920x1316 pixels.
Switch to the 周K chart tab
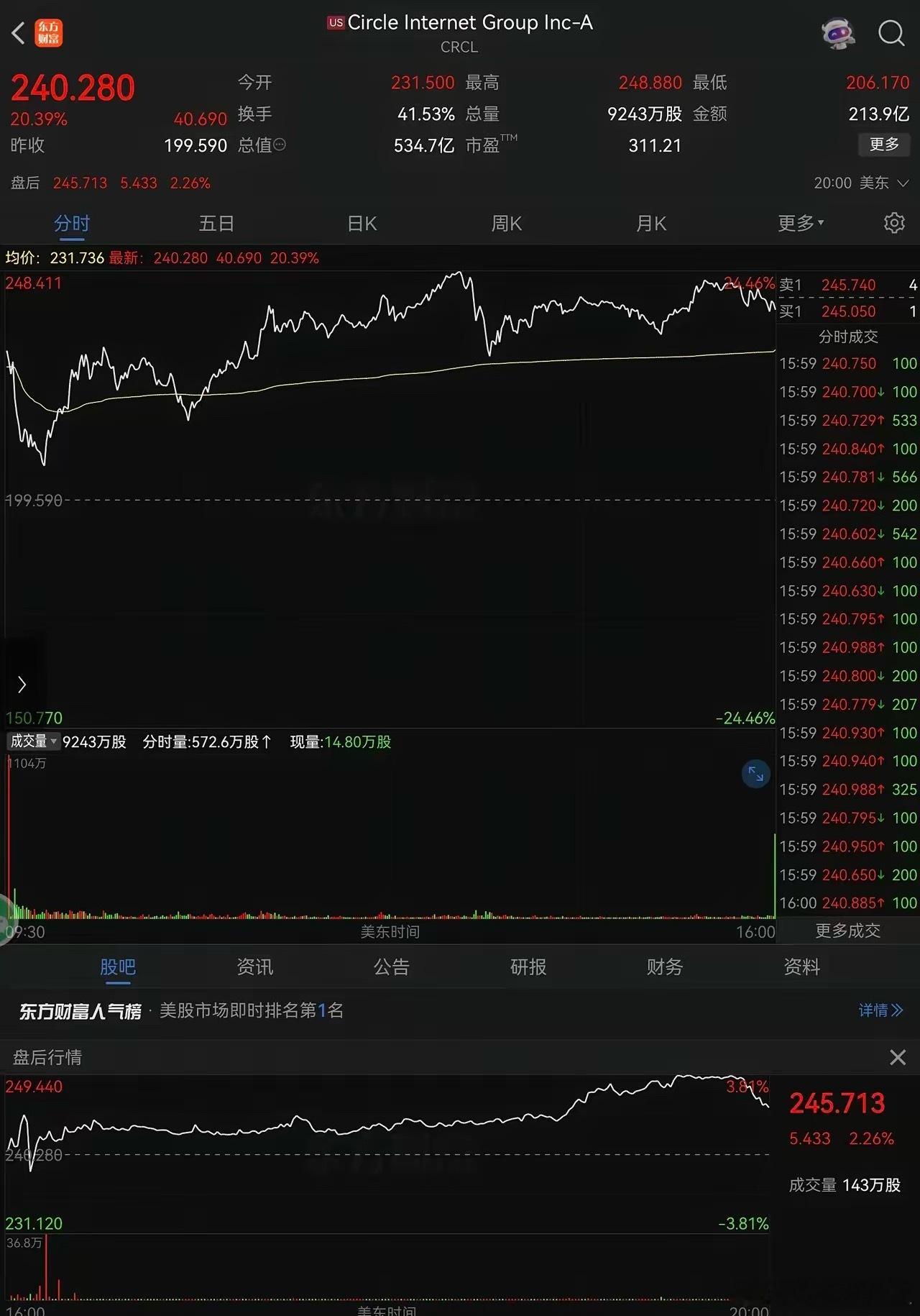click(506, 224)
